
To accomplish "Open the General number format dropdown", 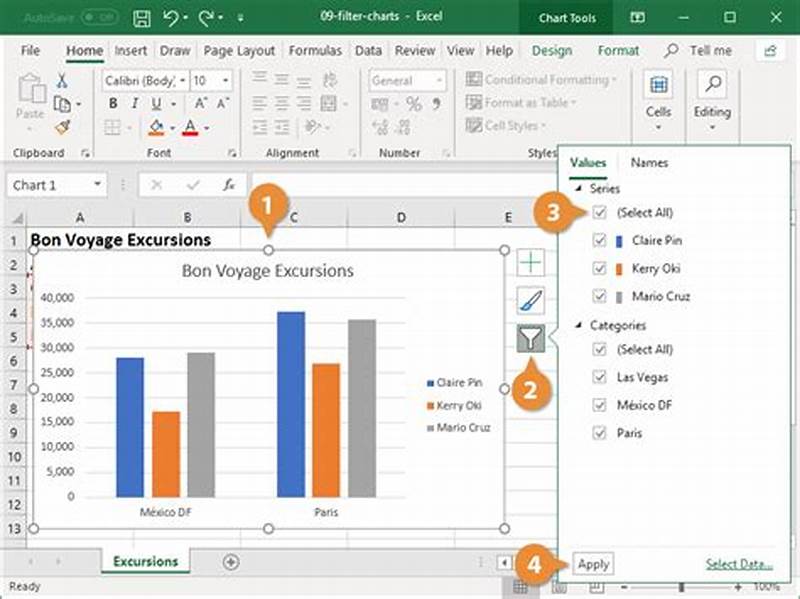I will click(x=438, y=80).
